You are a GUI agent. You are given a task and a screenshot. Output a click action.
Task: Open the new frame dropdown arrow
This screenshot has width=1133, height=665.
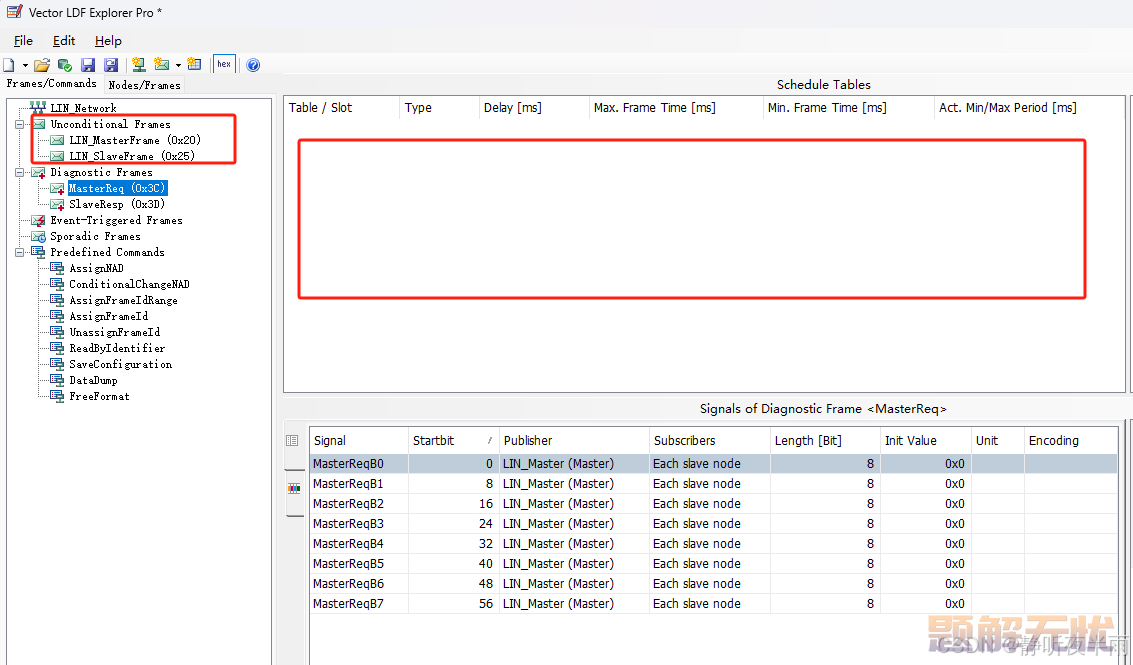coord(178,65)
